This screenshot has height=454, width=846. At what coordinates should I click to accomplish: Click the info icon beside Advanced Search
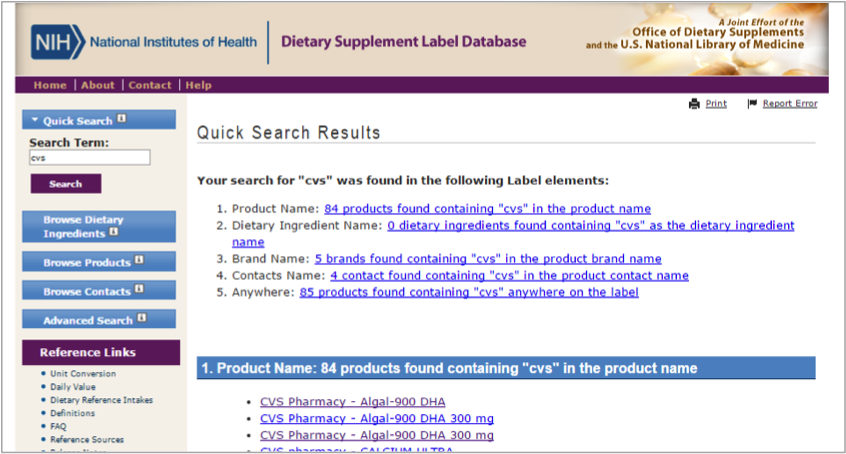(x=141, y=319)
